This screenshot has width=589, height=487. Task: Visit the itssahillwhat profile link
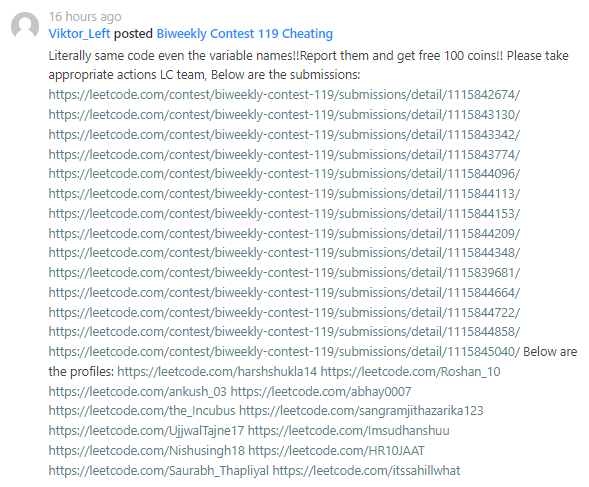click(x=366, y=470)
